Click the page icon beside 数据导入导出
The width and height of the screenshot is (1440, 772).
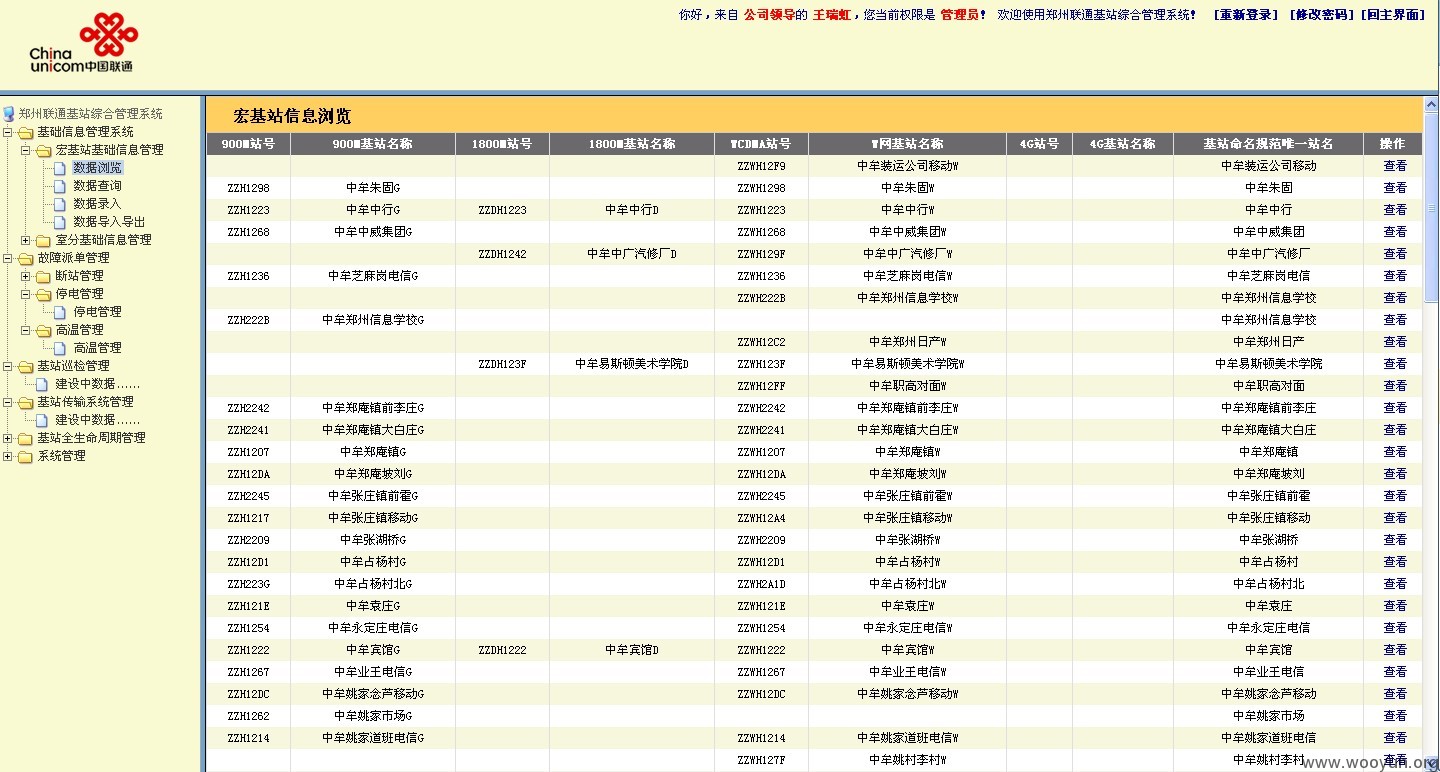click(x=60, y=222)
